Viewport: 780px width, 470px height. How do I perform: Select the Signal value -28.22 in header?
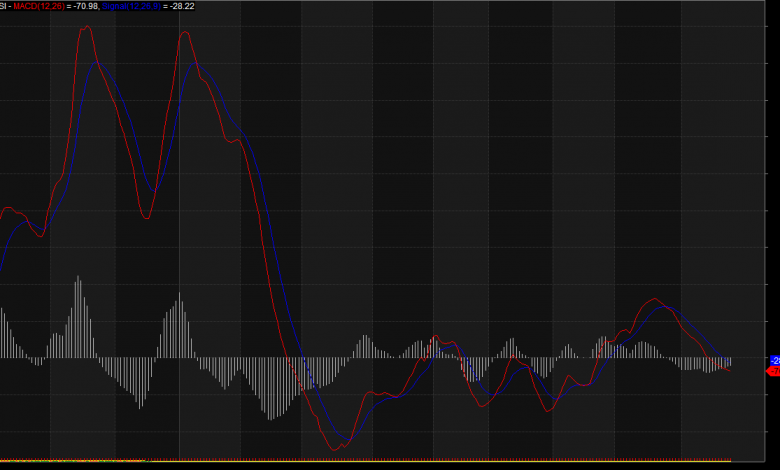point(181,6)
